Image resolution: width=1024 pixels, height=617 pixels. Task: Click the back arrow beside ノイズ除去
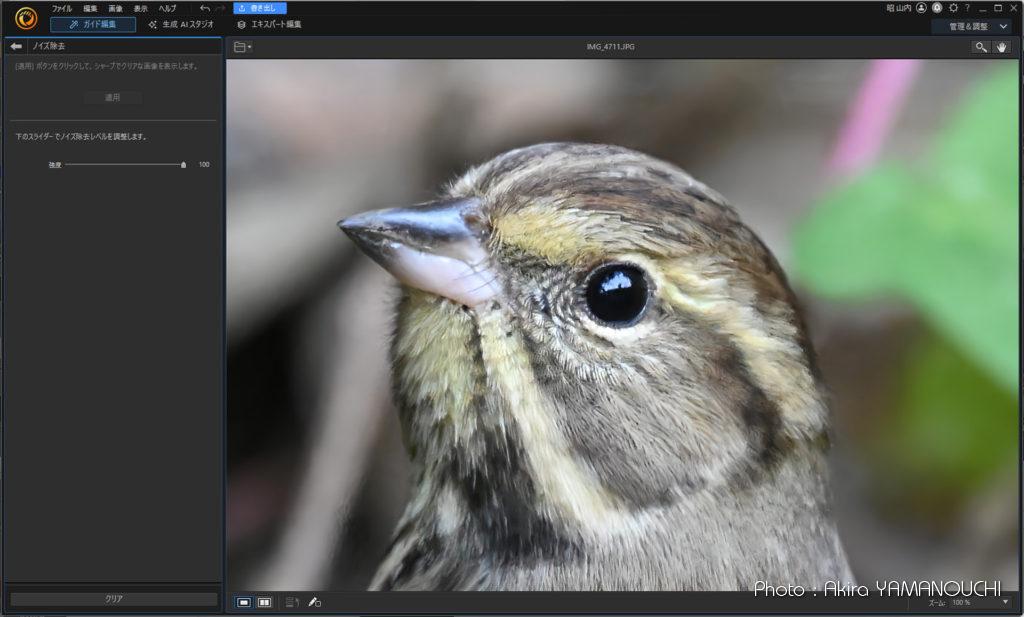coord(16,46)
